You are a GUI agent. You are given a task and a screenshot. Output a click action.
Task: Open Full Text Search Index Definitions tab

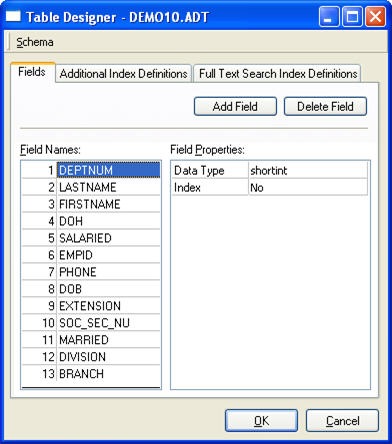click(278, 73)
